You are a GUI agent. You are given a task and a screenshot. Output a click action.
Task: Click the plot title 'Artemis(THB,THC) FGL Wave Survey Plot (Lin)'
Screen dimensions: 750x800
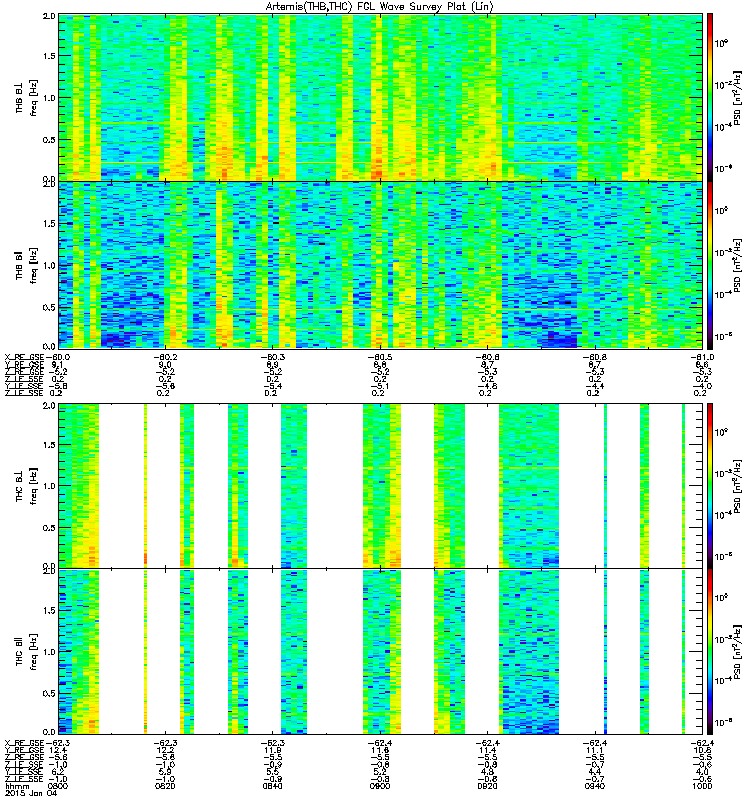pyautogui.click(x=380, y=7)
